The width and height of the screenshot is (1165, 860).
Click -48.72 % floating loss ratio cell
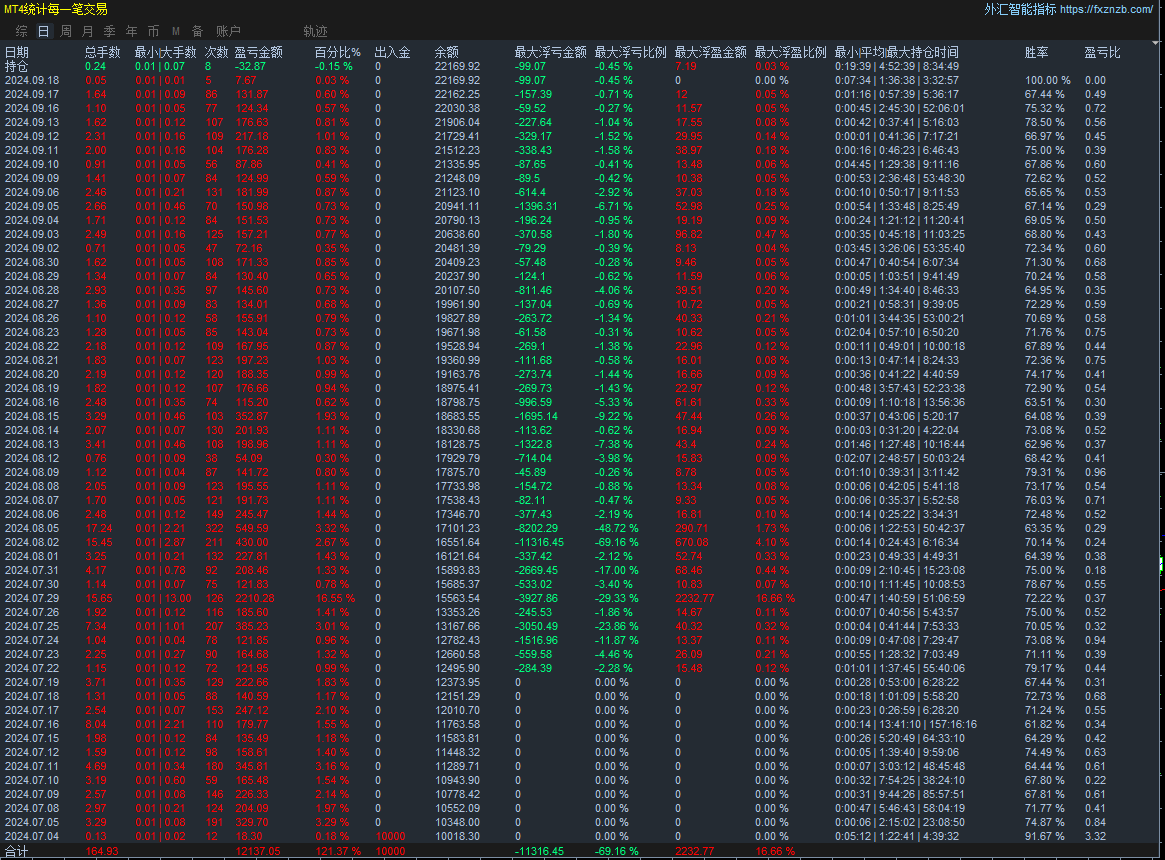click(x=617, y=528)
